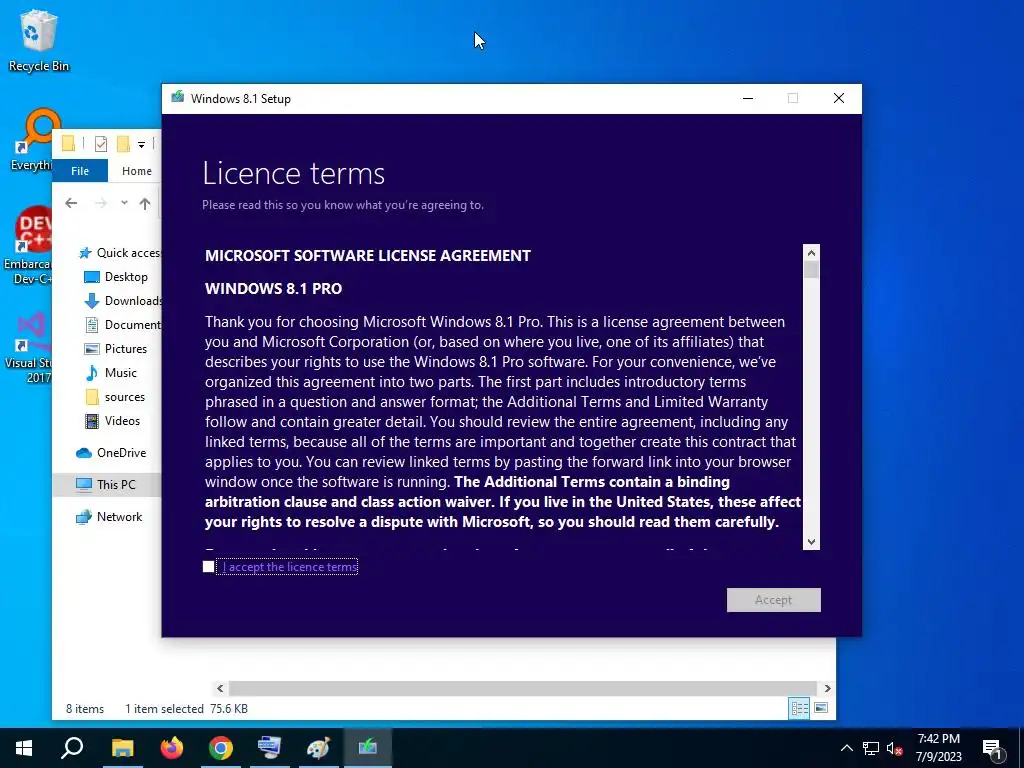Show hidden system tray icons
This screenshot has height=768, width=1024.
coord(846,748)
